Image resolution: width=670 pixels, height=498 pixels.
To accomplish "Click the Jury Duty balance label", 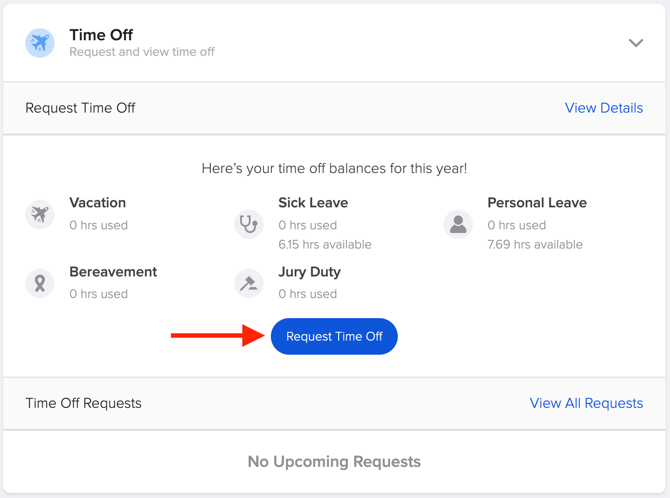I will point(309,272).
